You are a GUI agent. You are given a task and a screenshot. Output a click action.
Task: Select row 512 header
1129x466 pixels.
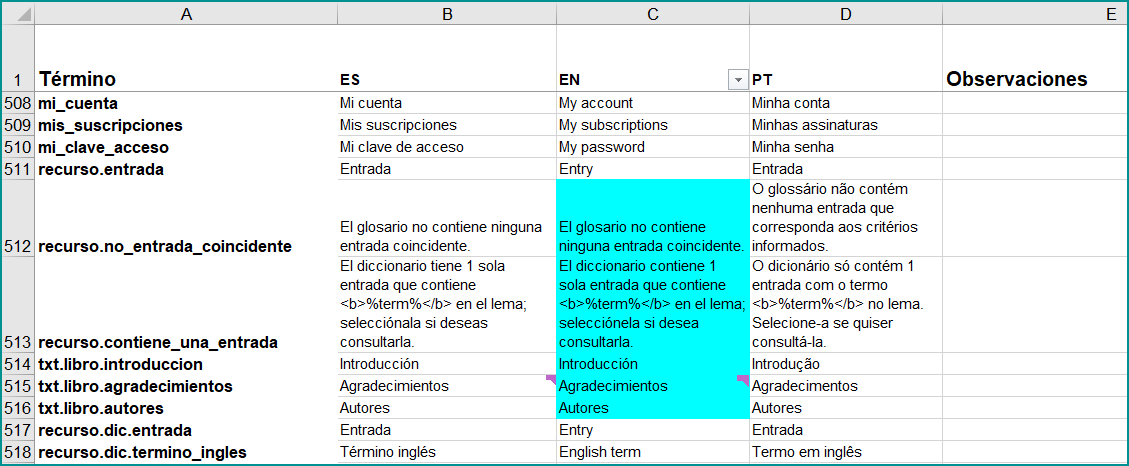click(18, 246)
